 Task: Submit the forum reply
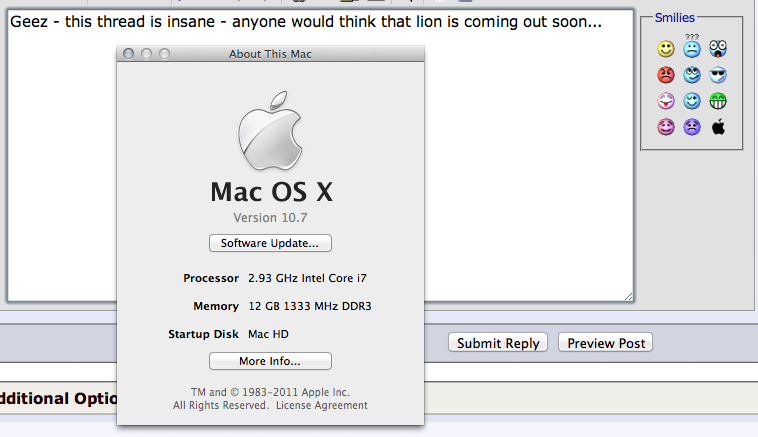tap(498, 343)
